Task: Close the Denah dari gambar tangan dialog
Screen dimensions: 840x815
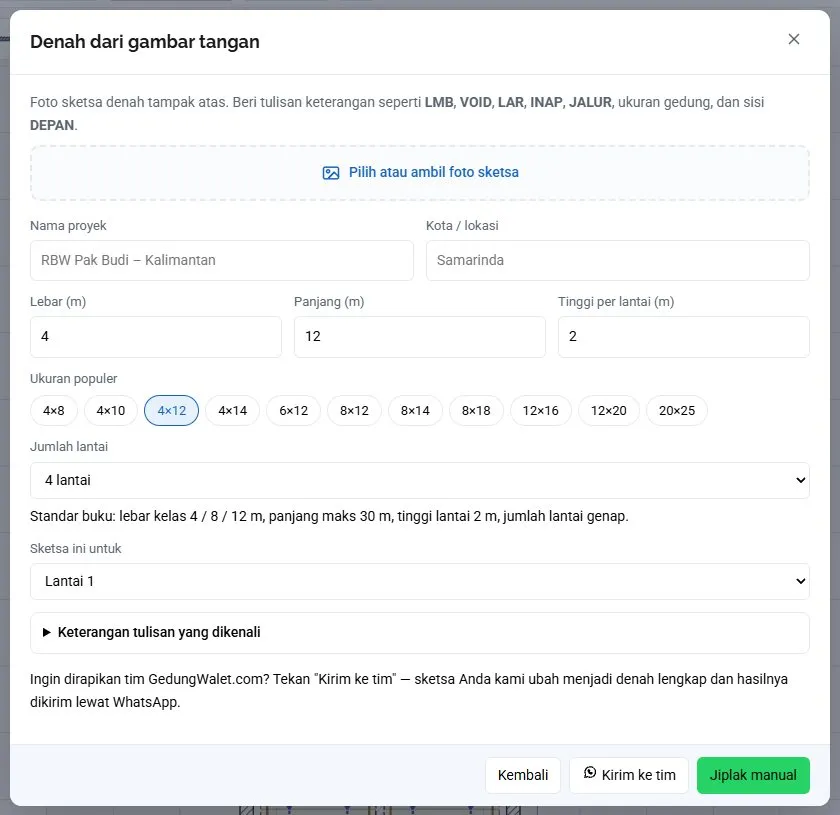Action: (x=793, y=39)
